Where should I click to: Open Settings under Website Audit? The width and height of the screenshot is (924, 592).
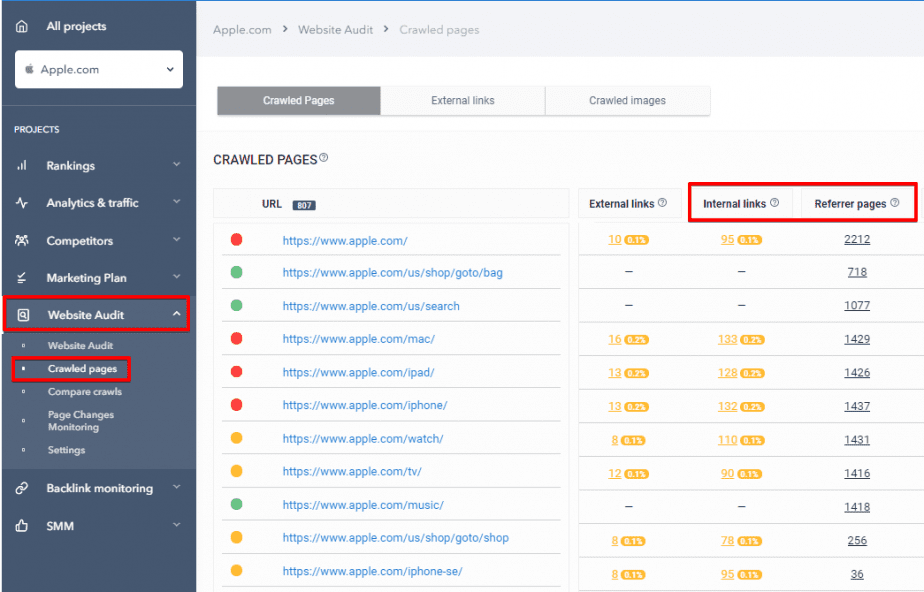click(x=67, y=450)
